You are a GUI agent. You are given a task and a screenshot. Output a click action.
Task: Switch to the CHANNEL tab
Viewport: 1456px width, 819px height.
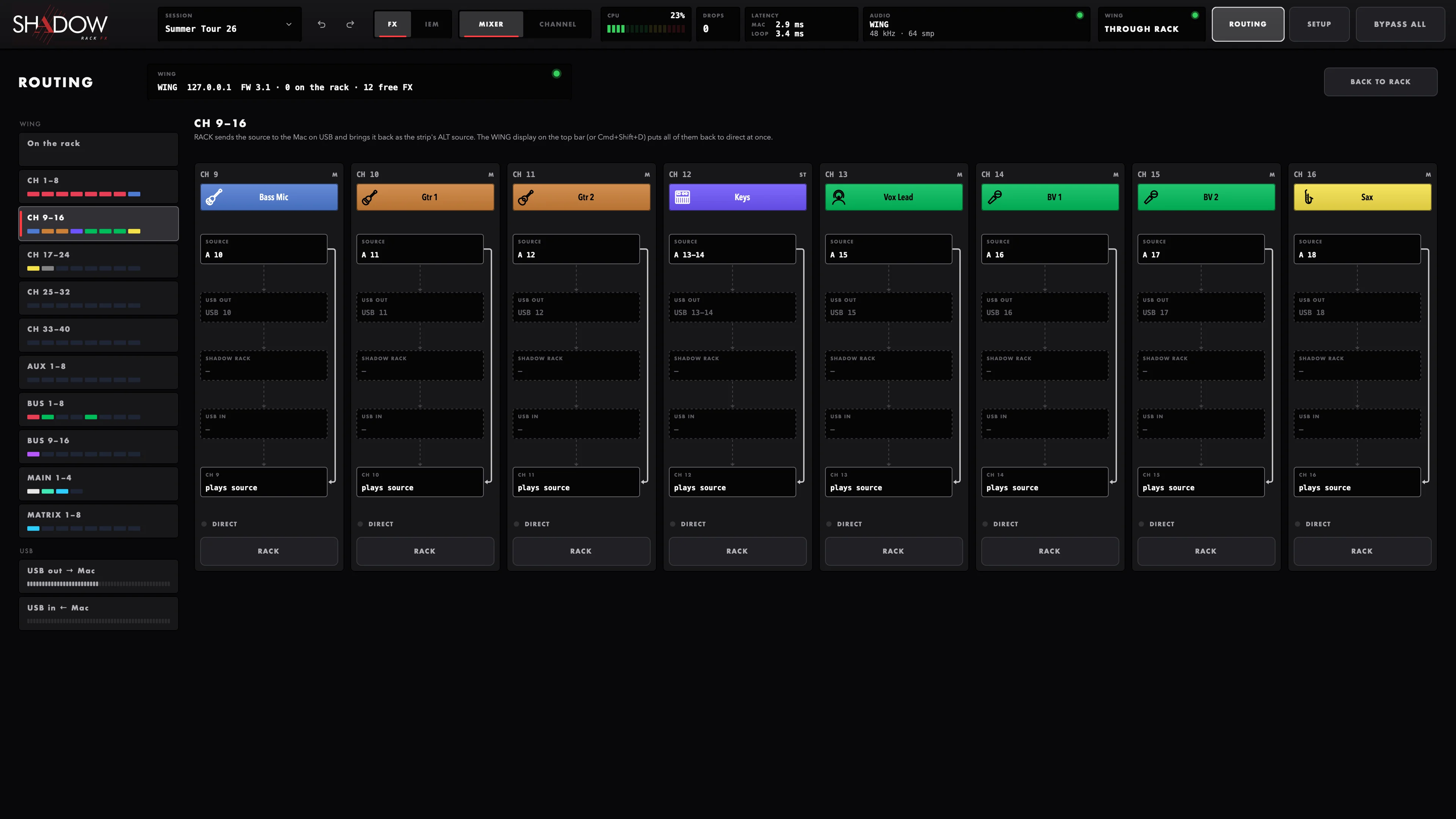558,24
